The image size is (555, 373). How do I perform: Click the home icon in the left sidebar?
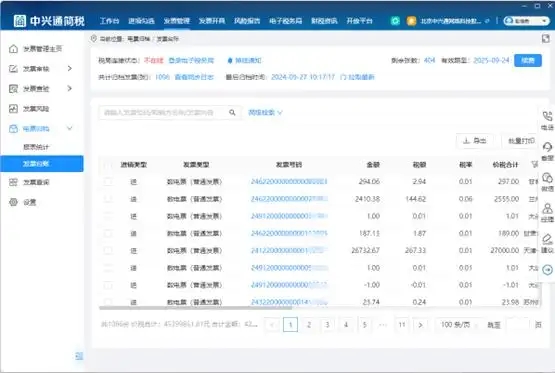pos(13,49)
